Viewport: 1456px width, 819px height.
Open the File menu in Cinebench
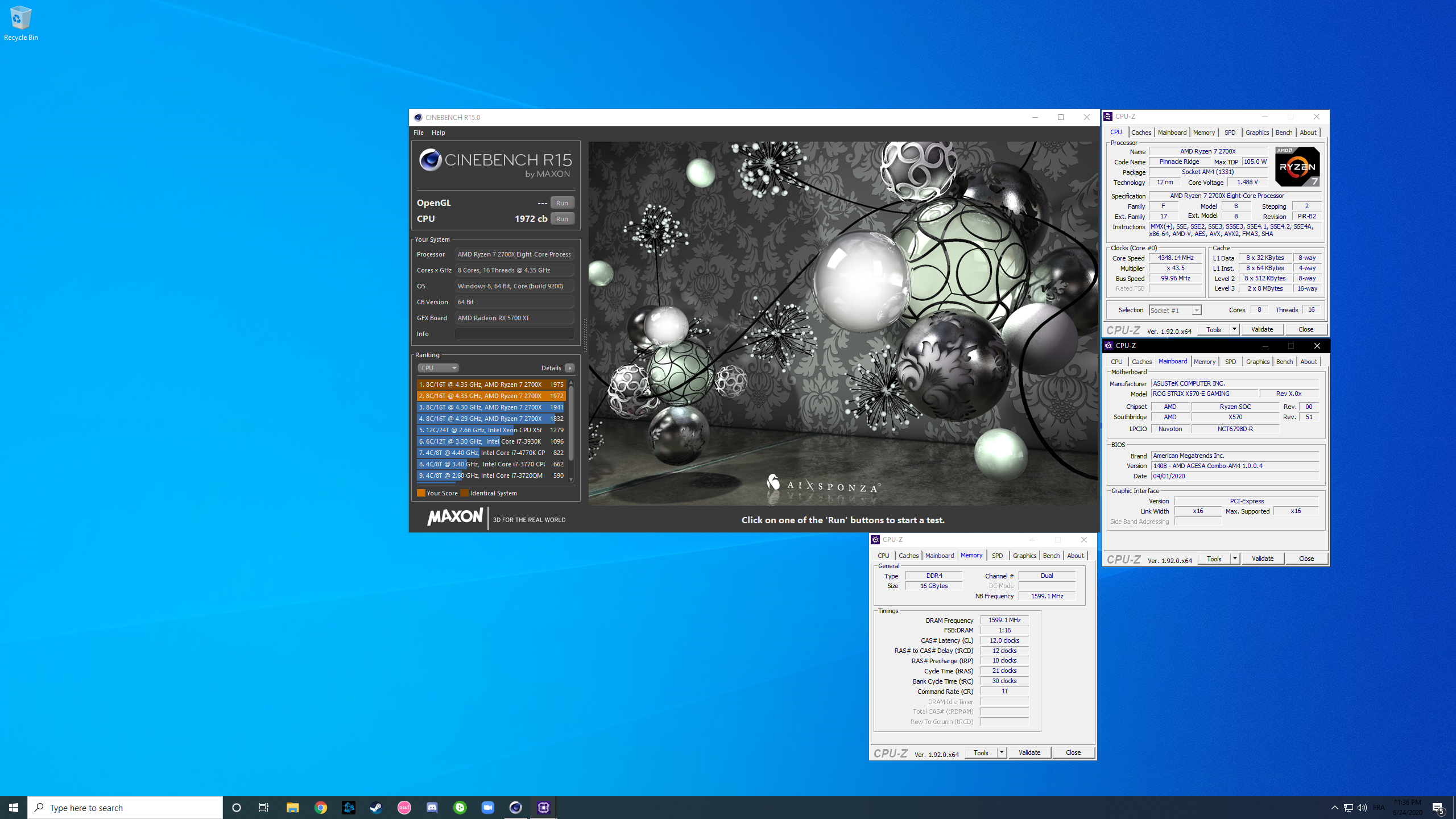click(x=418, y=133)
